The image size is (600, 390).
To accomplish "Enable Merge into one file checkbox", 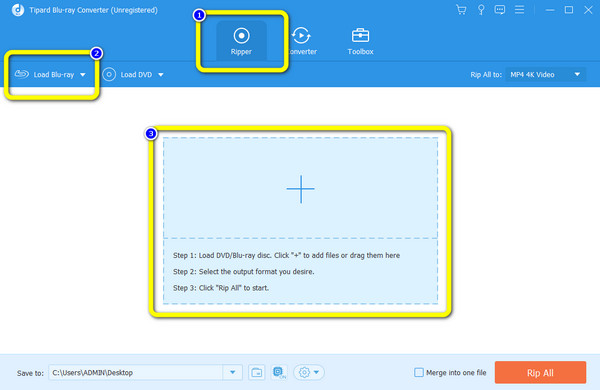I will pos(419,372).
